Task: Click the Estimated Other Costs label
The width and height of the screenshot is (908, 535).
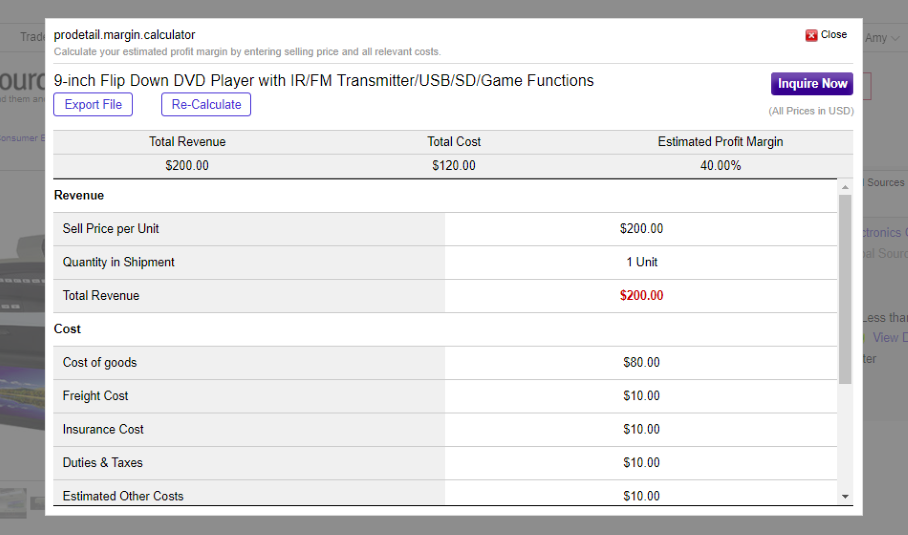Action: 123,496
